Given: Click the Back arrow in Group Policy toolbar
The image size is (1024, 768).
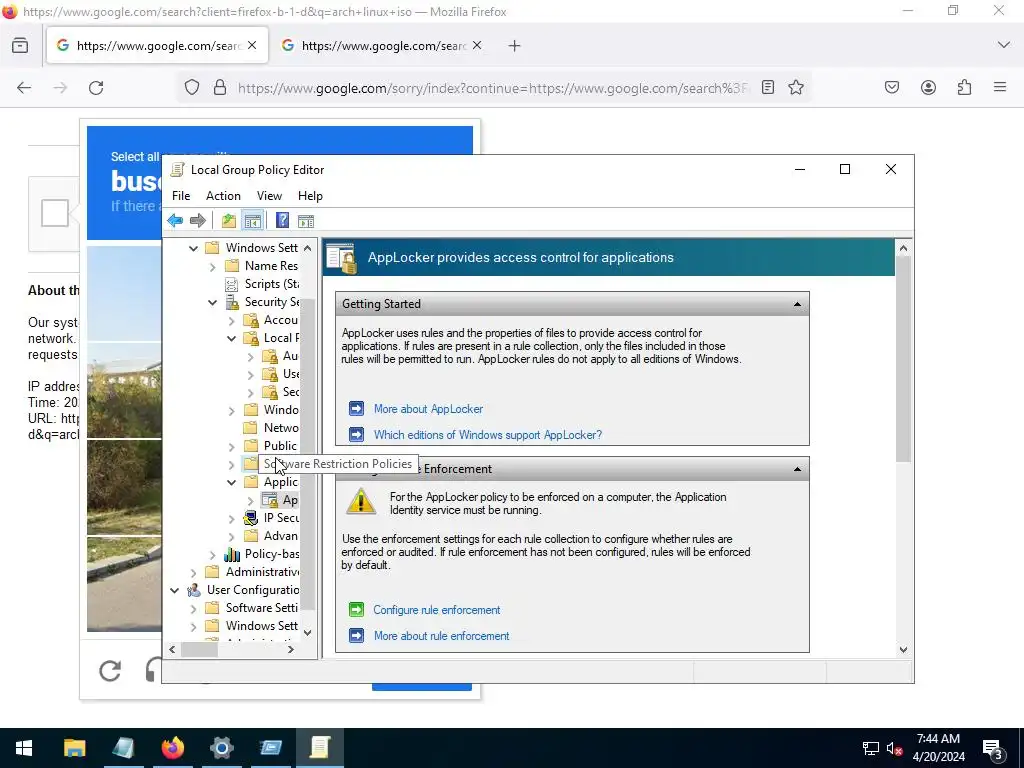Looking at the screenshot, I should [175, 221].
